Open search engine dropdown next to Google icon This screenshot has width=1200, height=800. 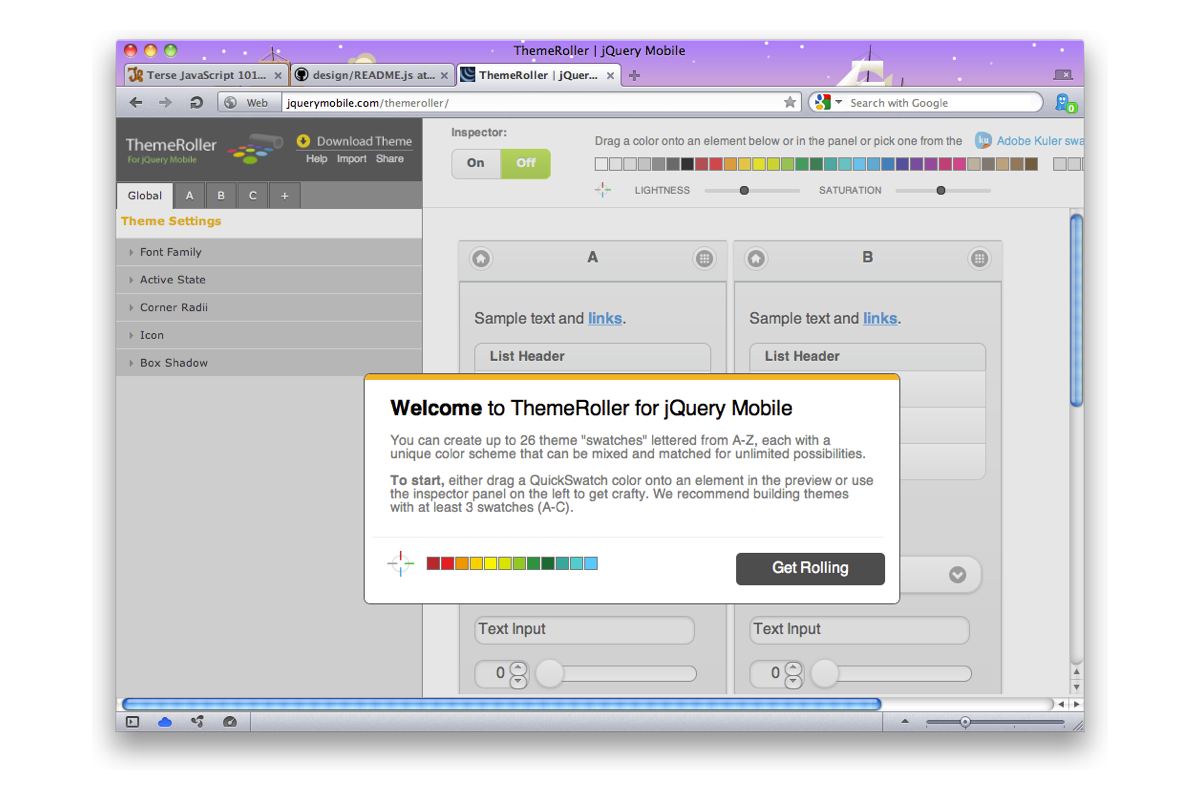coord(839,102)
